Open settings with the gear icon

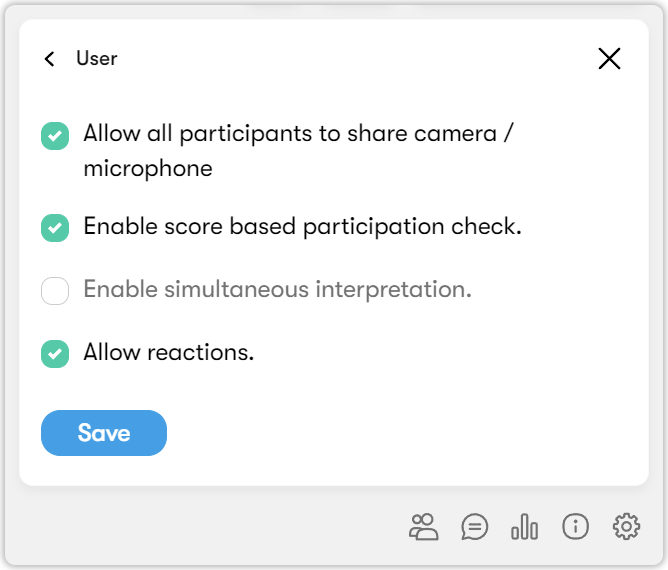(x=626, y=527)
